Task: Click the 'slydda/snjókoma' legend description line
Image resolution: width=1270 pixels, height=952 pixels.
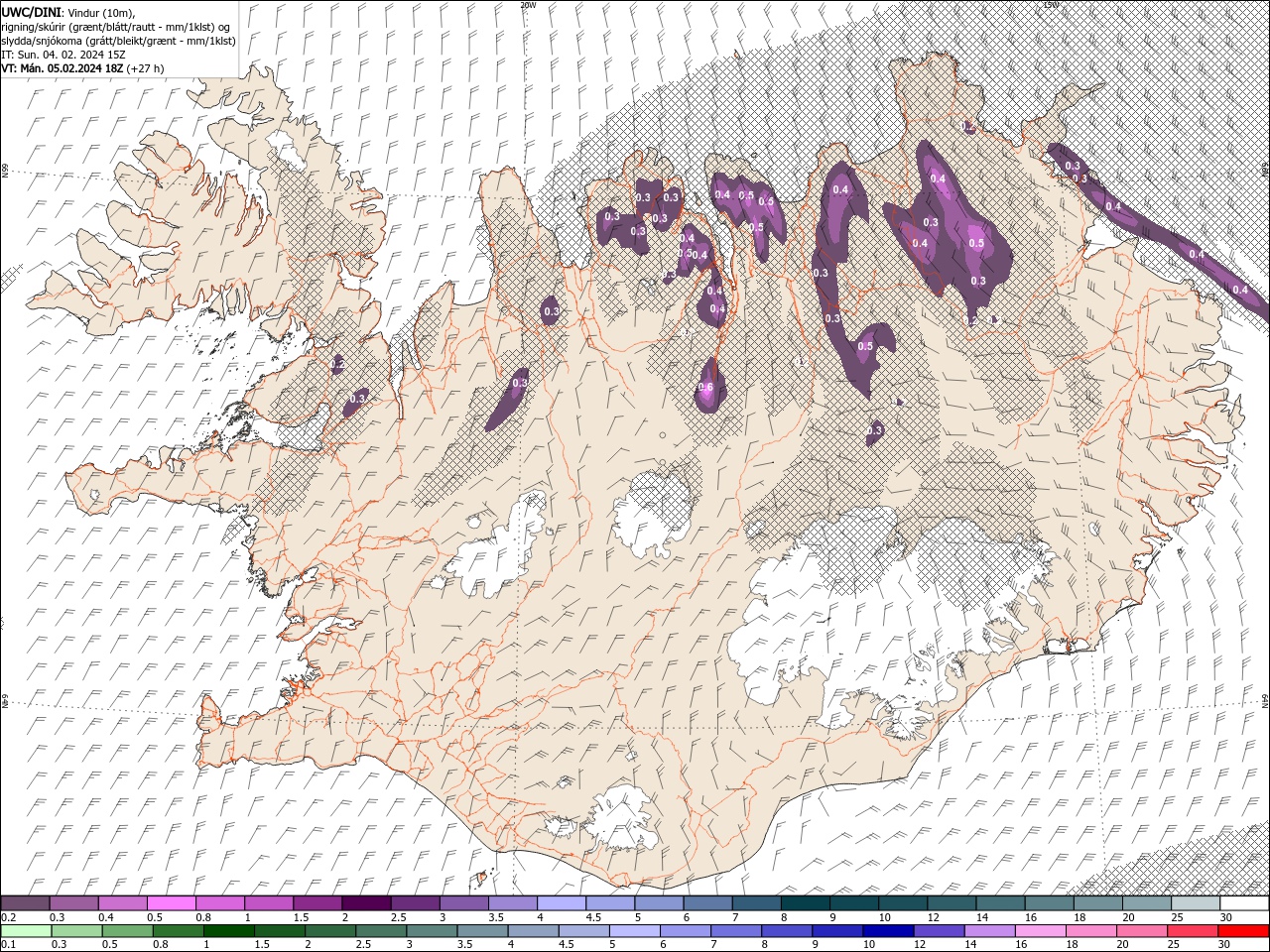Action: click(118, 41)
